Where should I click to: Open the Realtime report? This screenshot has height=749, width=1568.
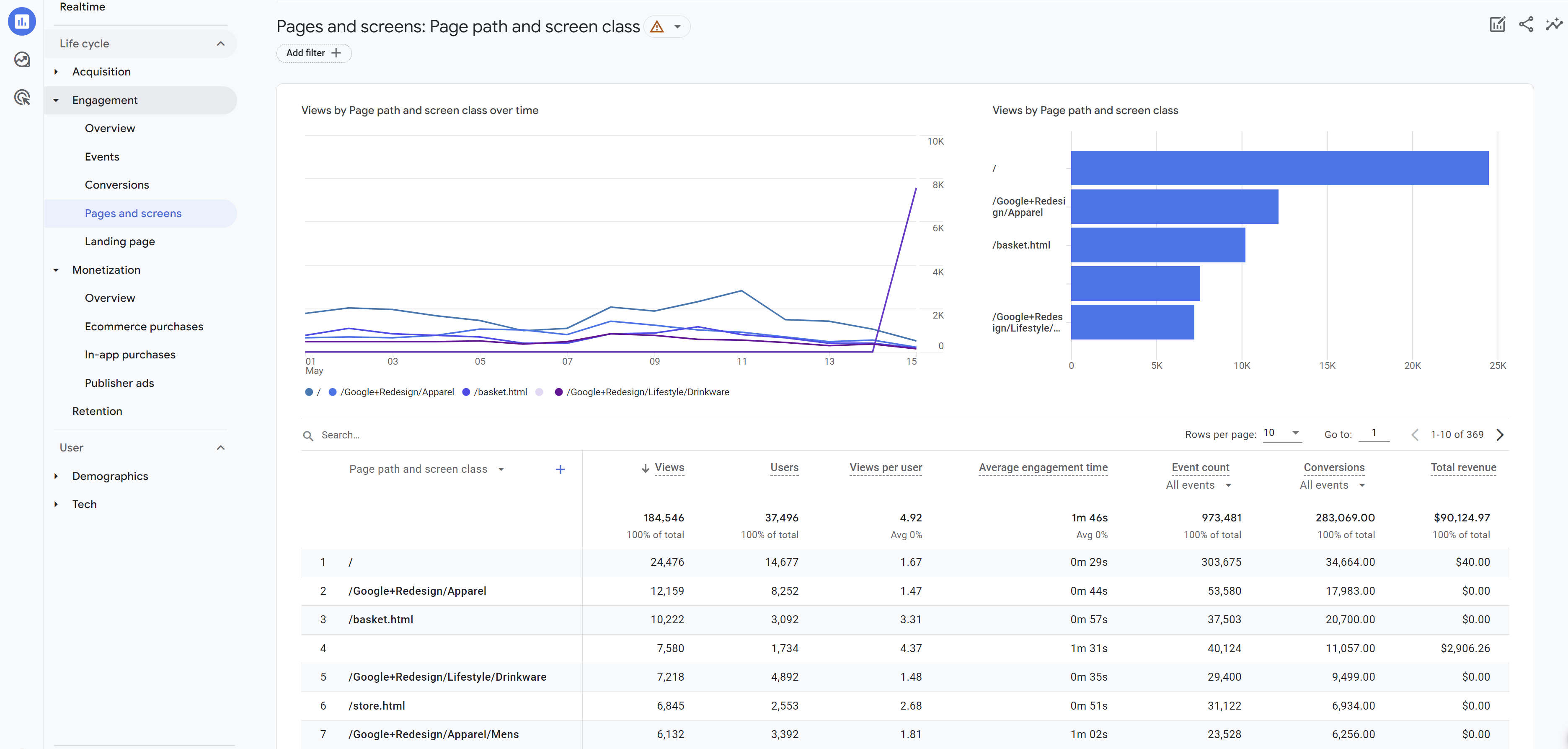82,7
